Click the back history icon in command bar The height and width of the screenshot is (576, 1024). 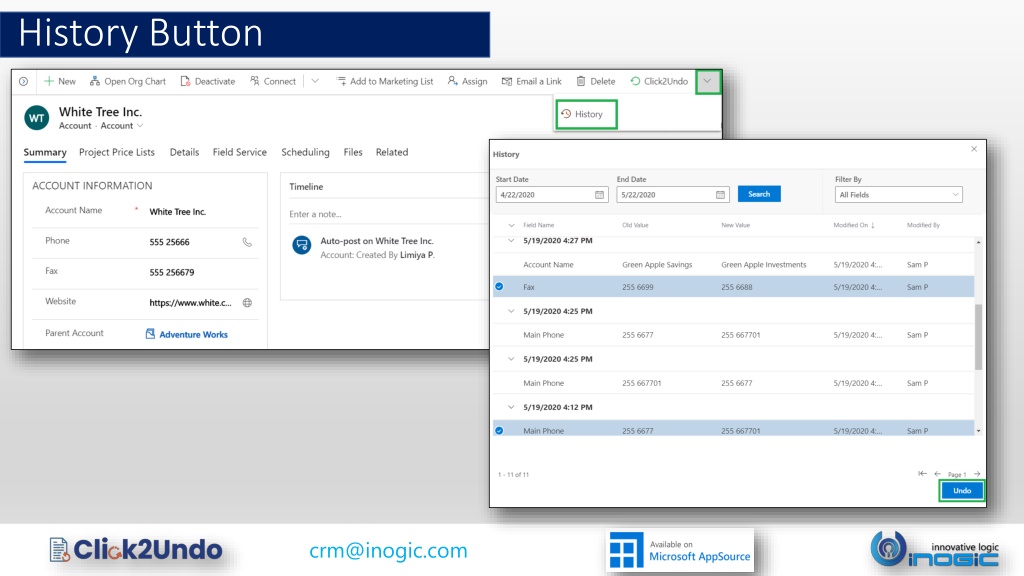[x=24, y=82]
